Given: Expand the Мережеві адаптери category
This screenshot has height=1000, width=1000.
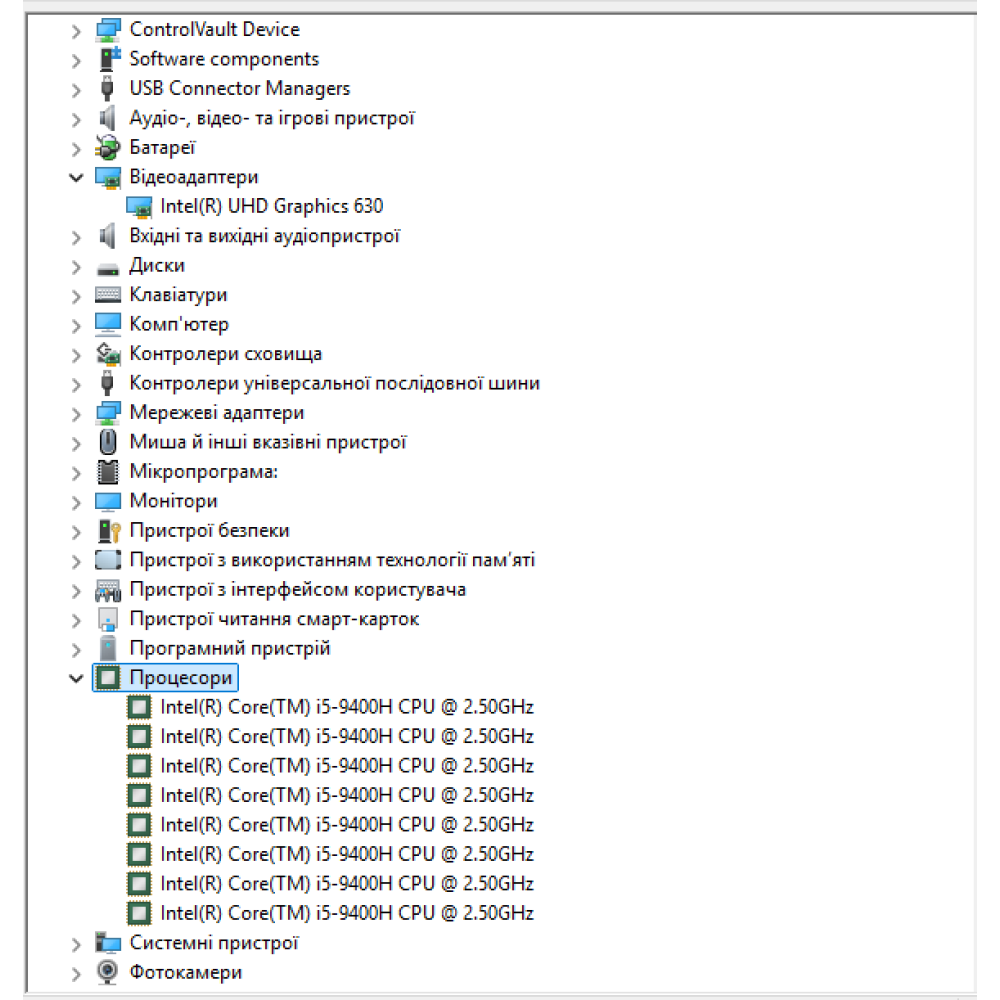Looking at the screenshot, I should 76,413.
